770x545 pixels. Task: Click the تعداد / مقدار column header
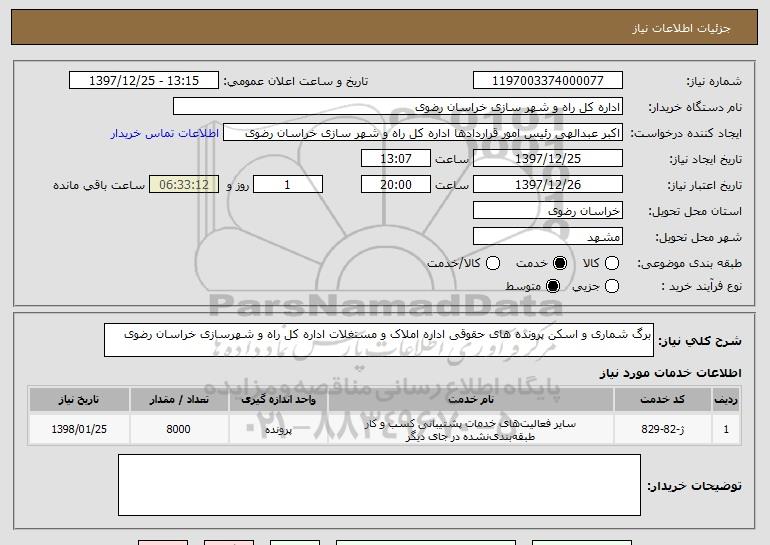179,400
